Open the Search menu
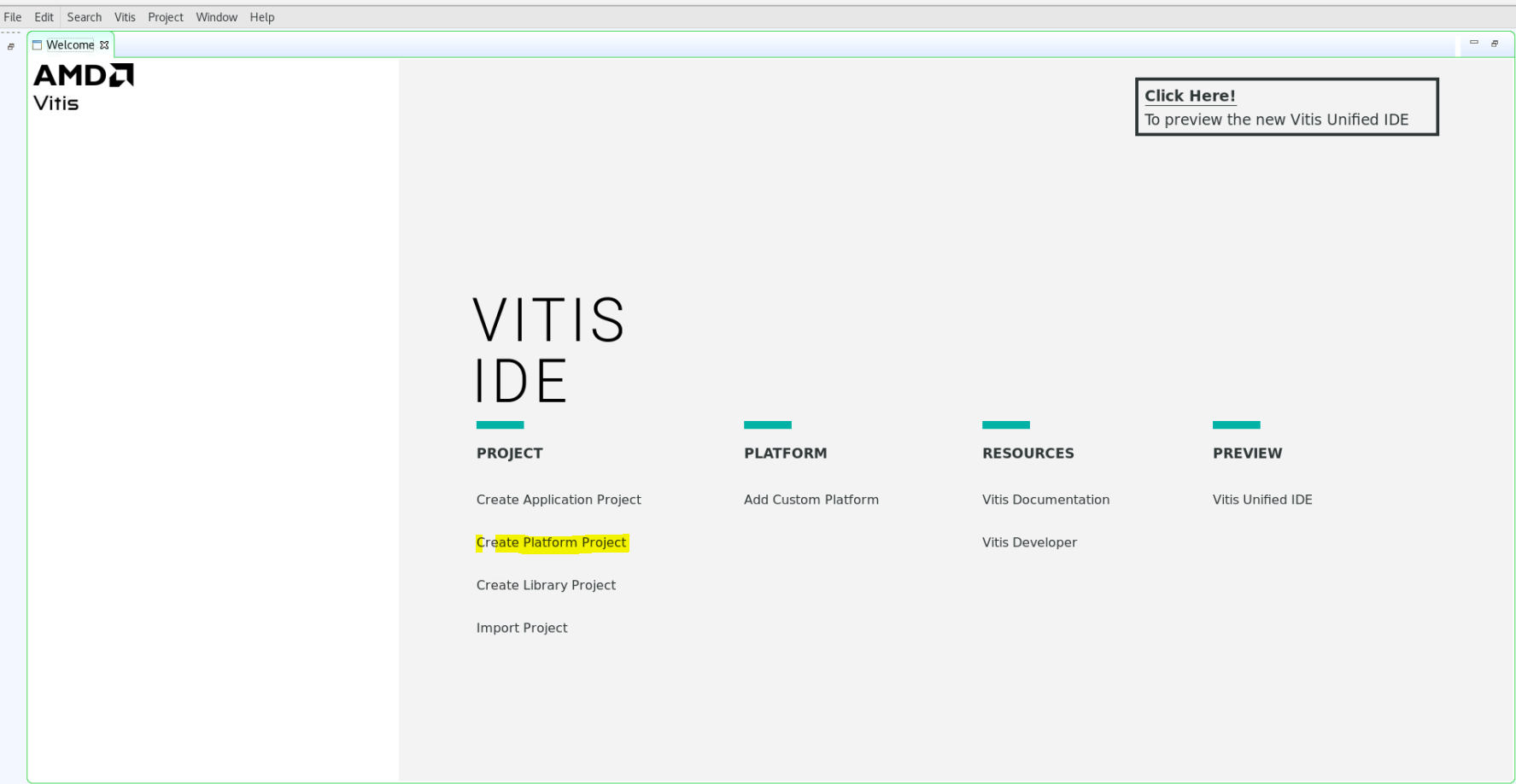1516x784 pixels. pos(84,17)
